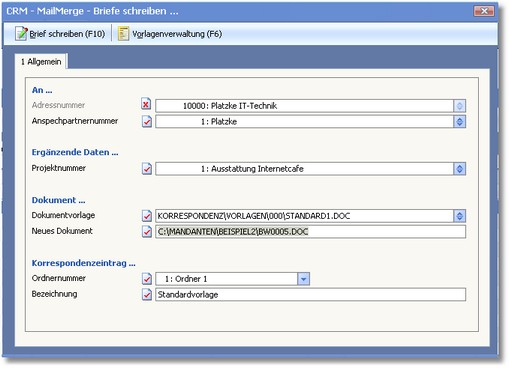Click the red X icon beside Adressnummer
This screenshot has width=509, height=368.
pyautogui.click(x=146, y=105)
